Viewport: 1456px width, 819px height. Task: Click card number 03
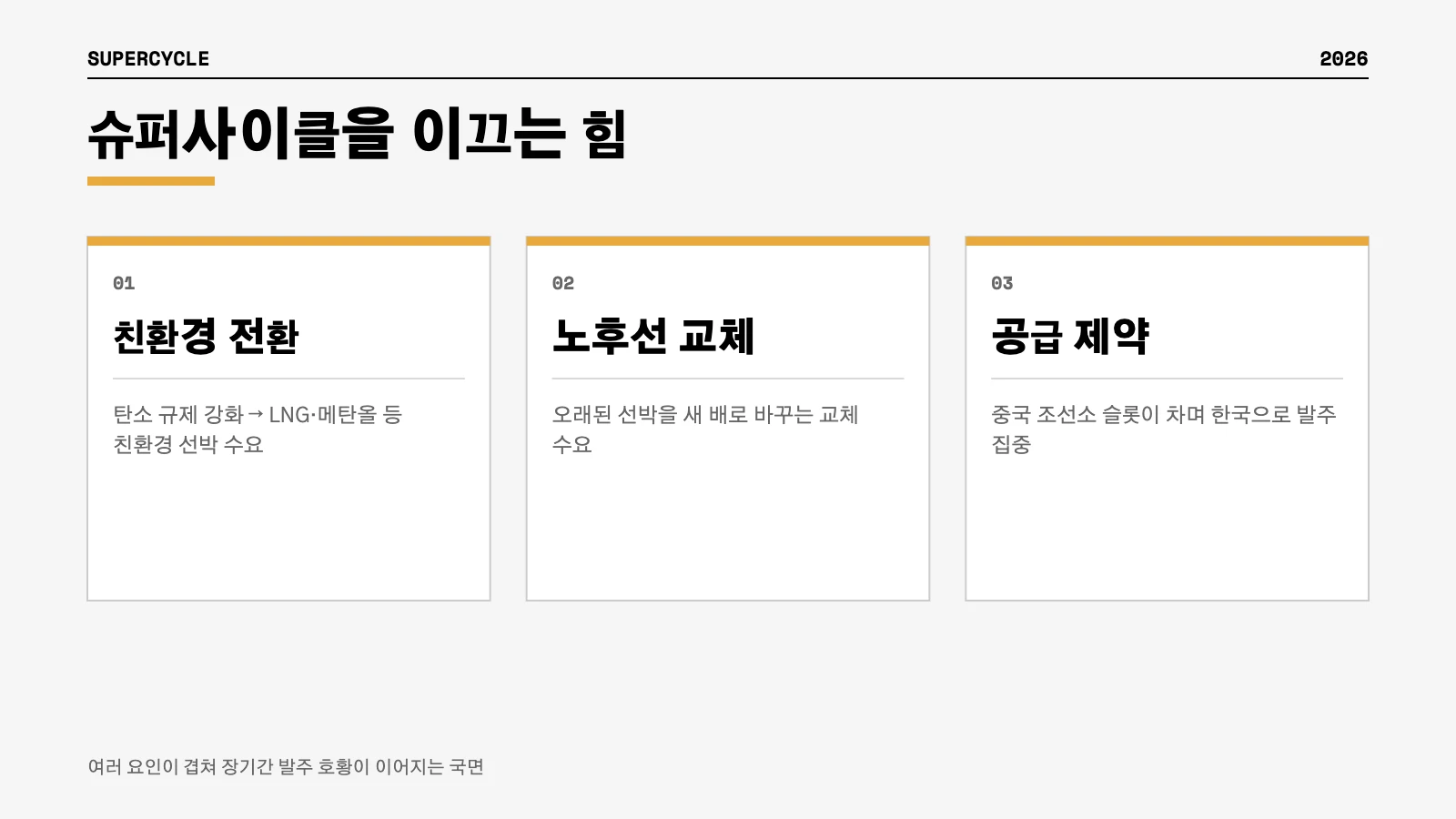pyautogui.click(x=1002, y=283)
